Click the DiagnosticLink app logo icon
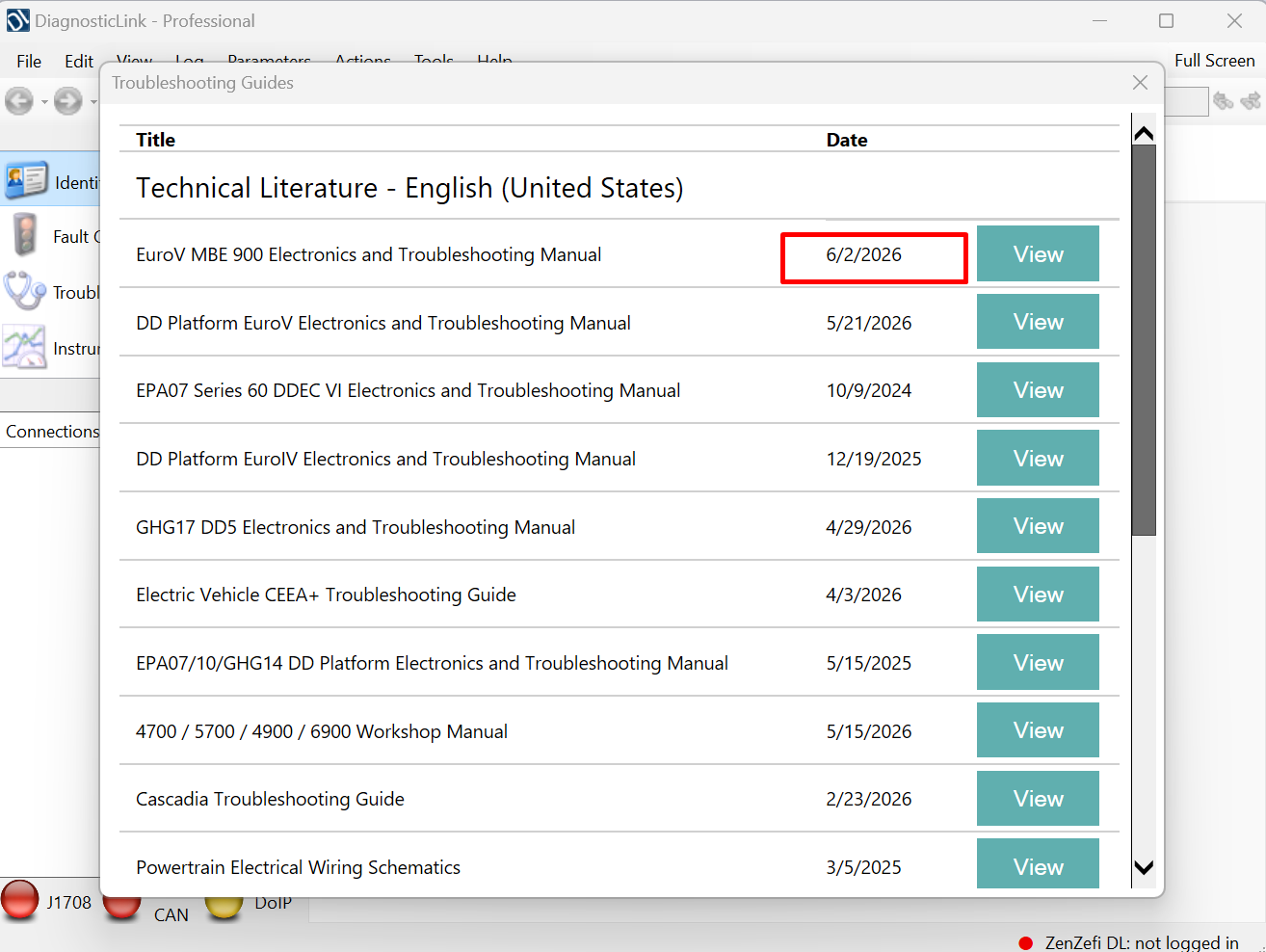The image size is (1266, 952). point(17,20)
